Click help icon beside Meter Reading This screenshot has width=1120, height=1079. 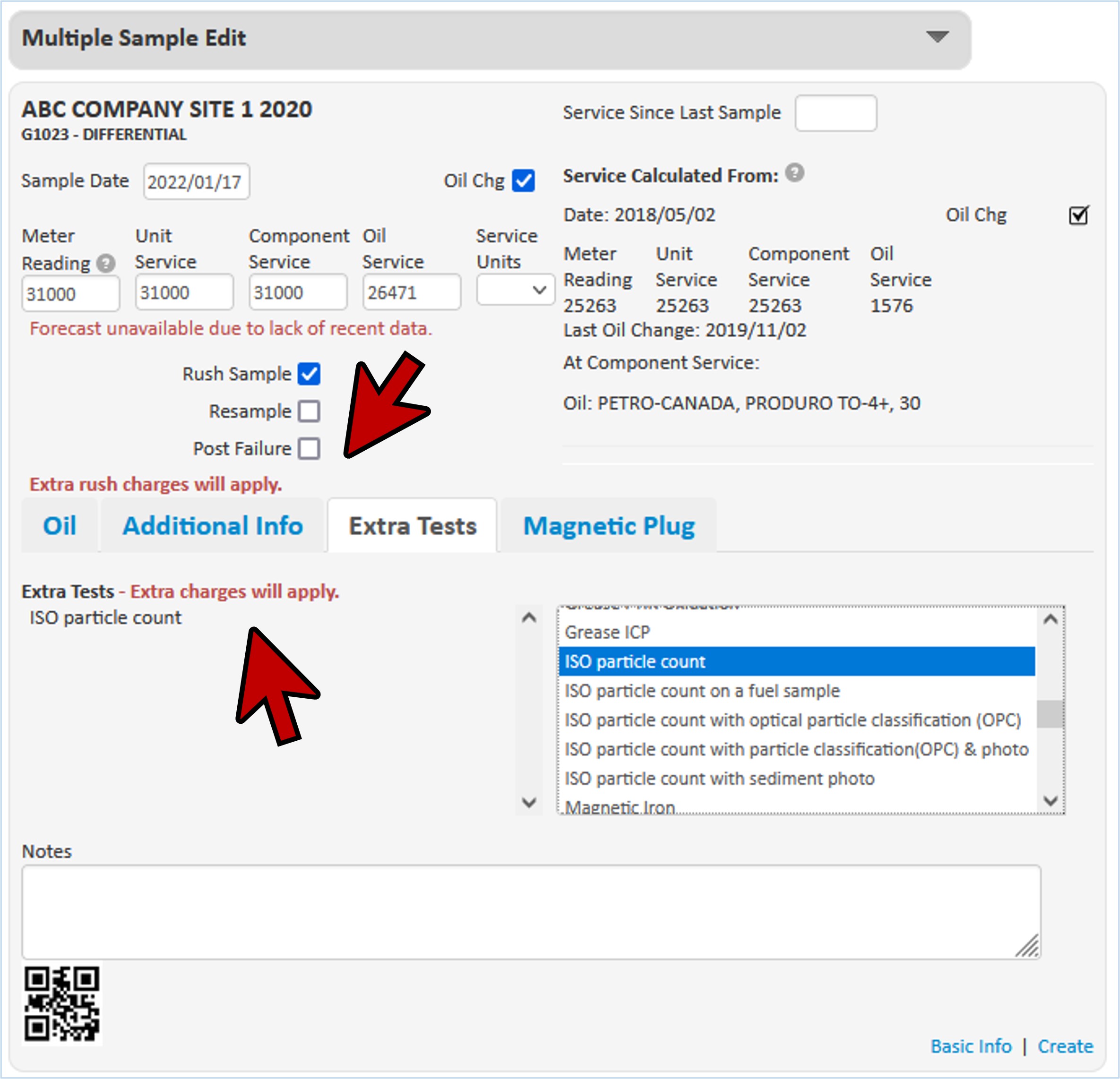click(106, 263)
